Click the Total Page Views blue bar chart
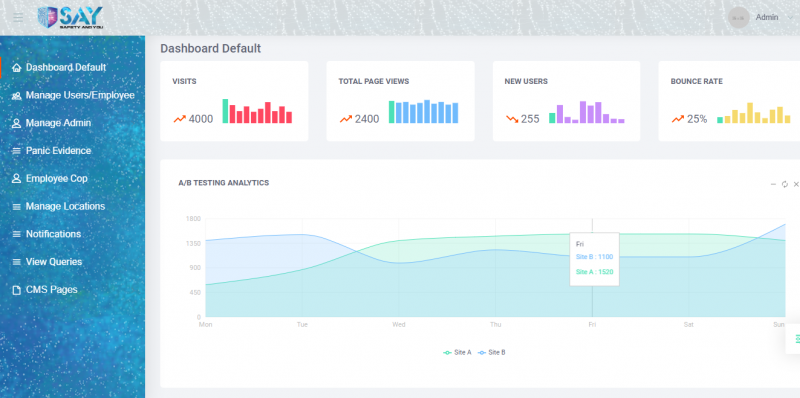 (x=423, y=111)
